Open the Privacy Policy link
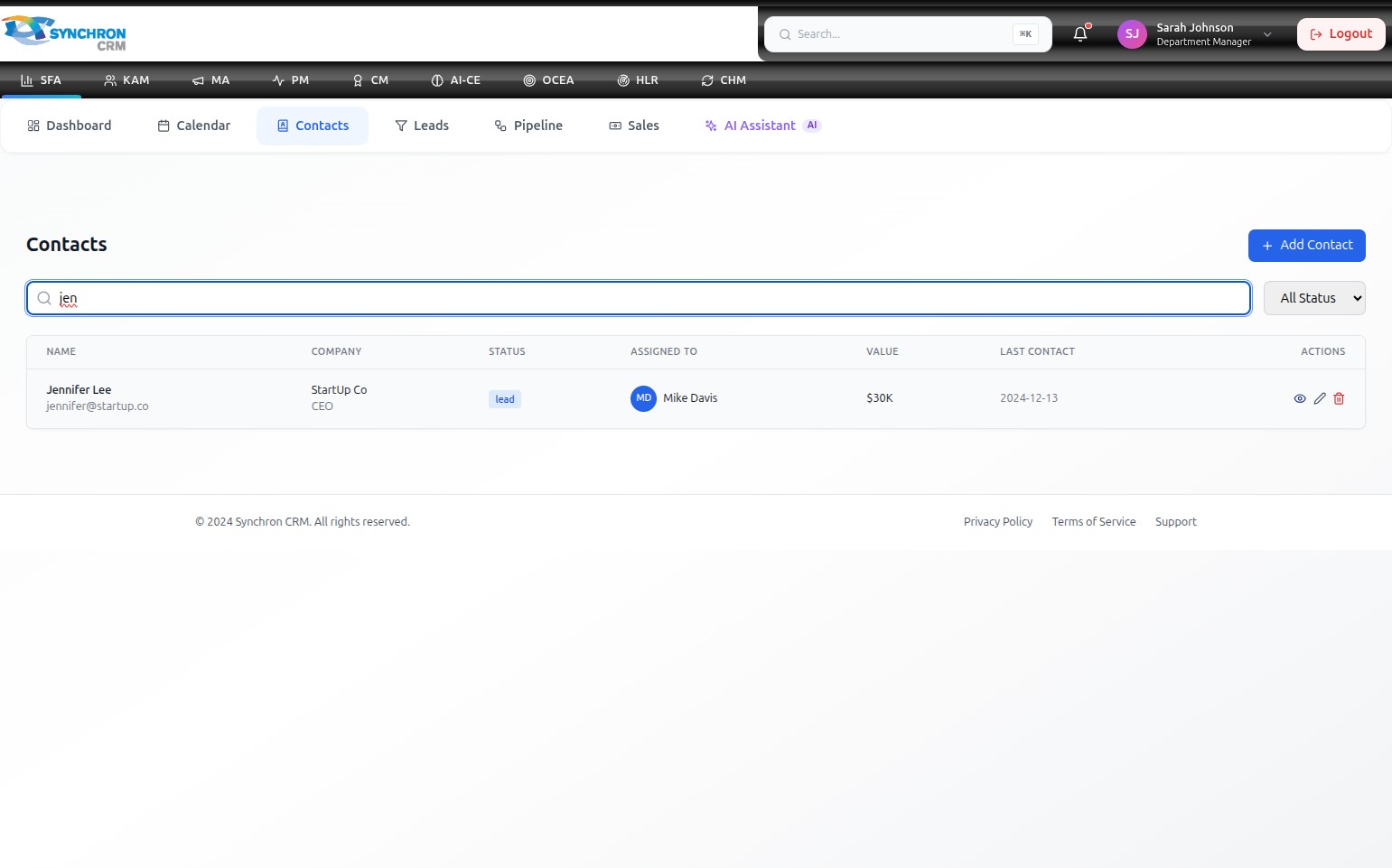Viewport: 1392px width, 868px height. (x=998, y=522)
